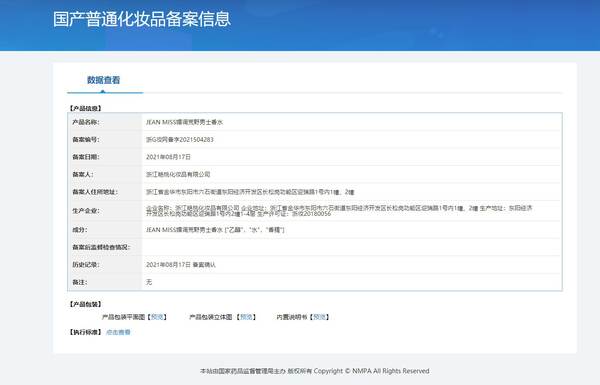Click the 【执行标准】 section heading
Image resolution: width=600 pixels, height=385 pixels.
85,332
